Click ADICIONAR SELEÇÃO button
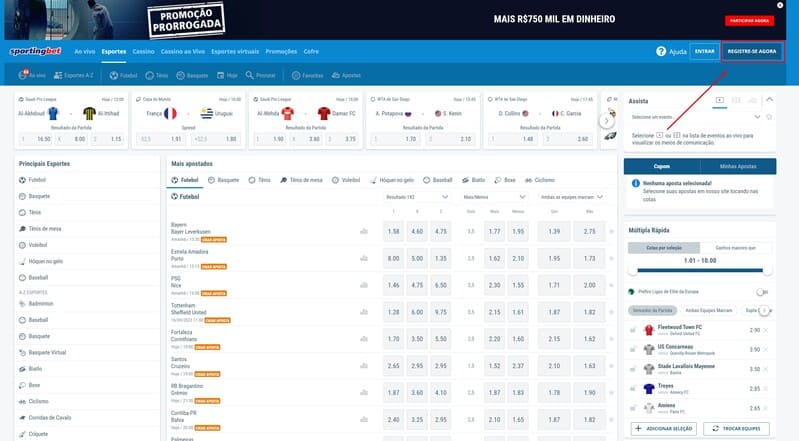Image resolution: width=799 pixels, height=441 pixels. (x=664, y=429)
